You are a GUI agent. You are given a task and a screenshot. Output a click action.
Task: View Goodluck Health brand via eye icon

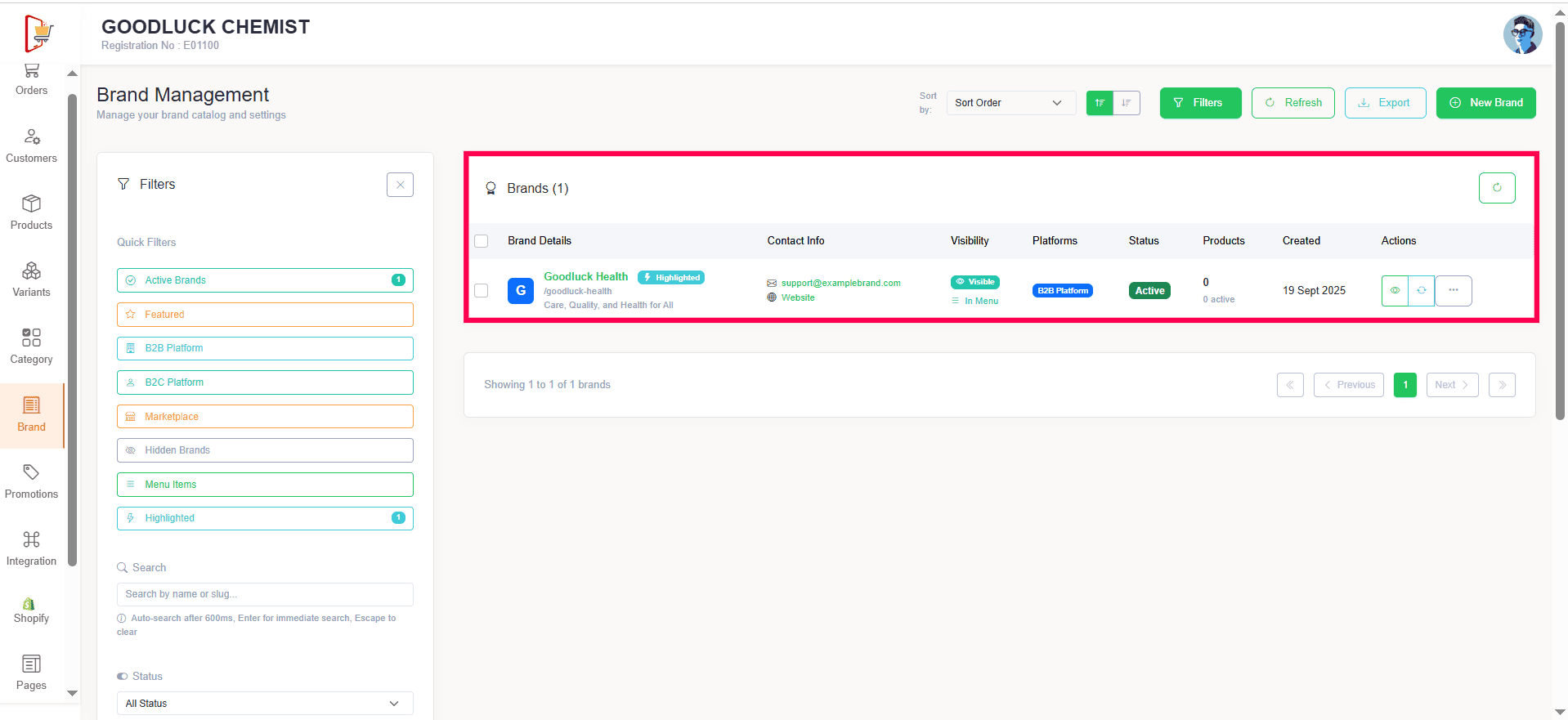pos(1395,291)
